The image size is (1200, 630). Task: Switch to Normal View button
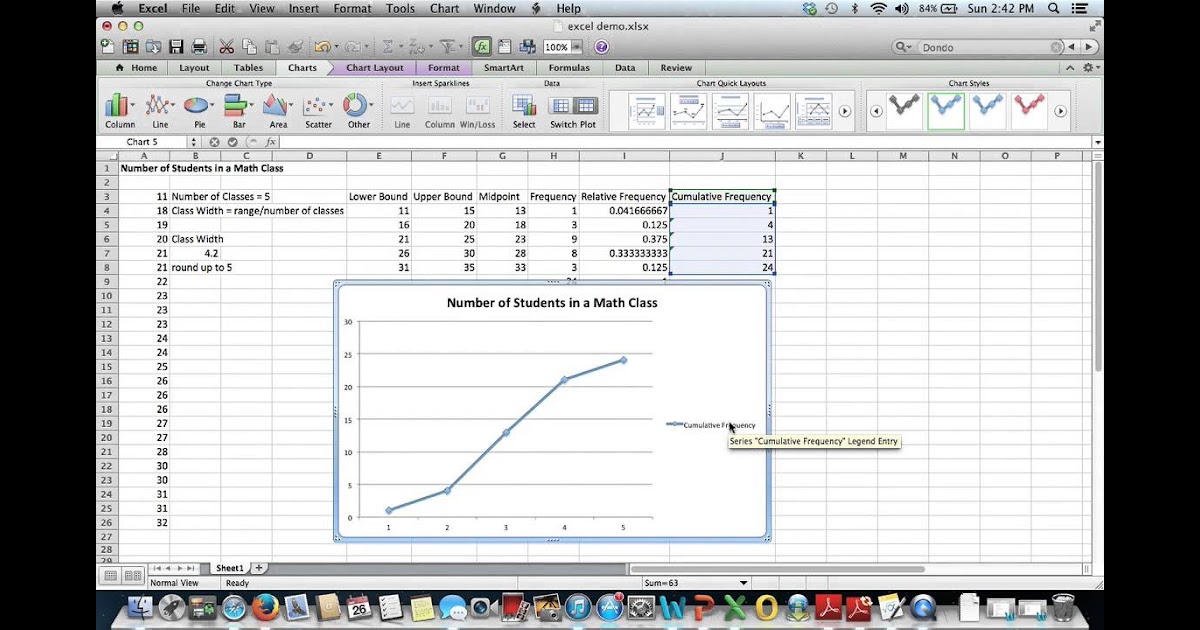click(x=109, y=576)
